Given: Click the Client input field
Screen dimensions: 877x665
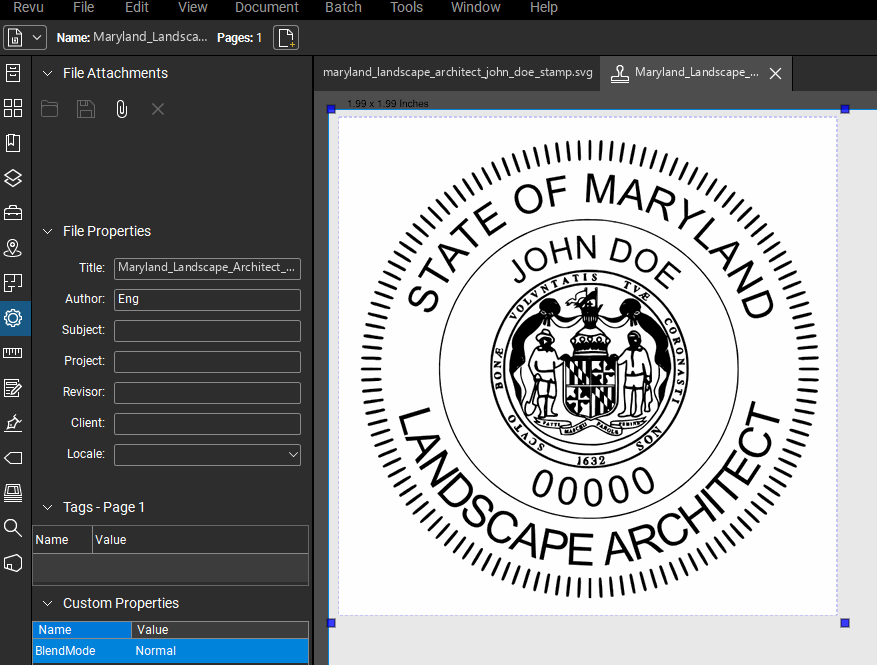Looking at the screenshot, I should tap(208, 424).
